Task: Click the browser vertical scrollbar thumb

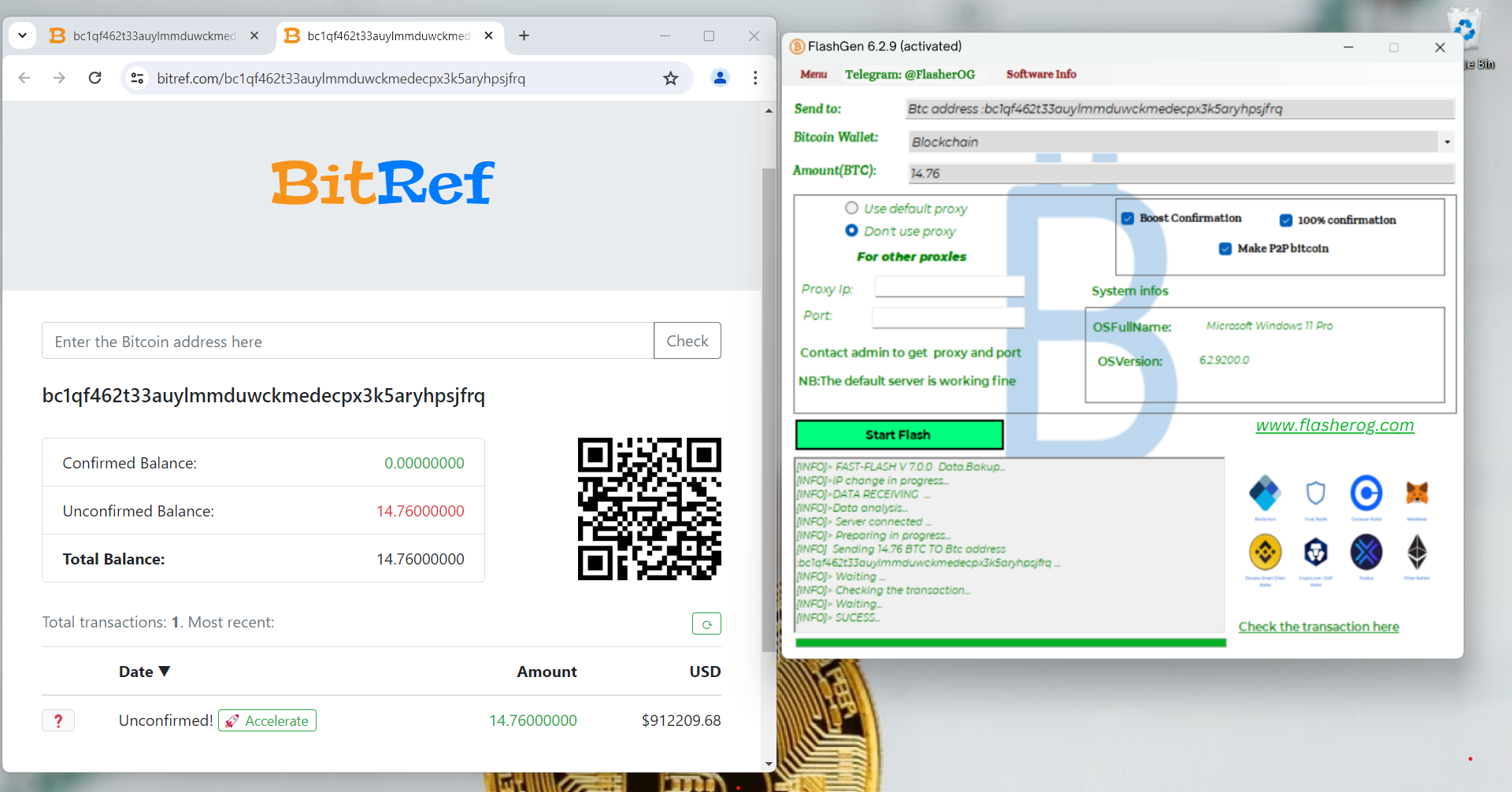Action: click(769, 409)
